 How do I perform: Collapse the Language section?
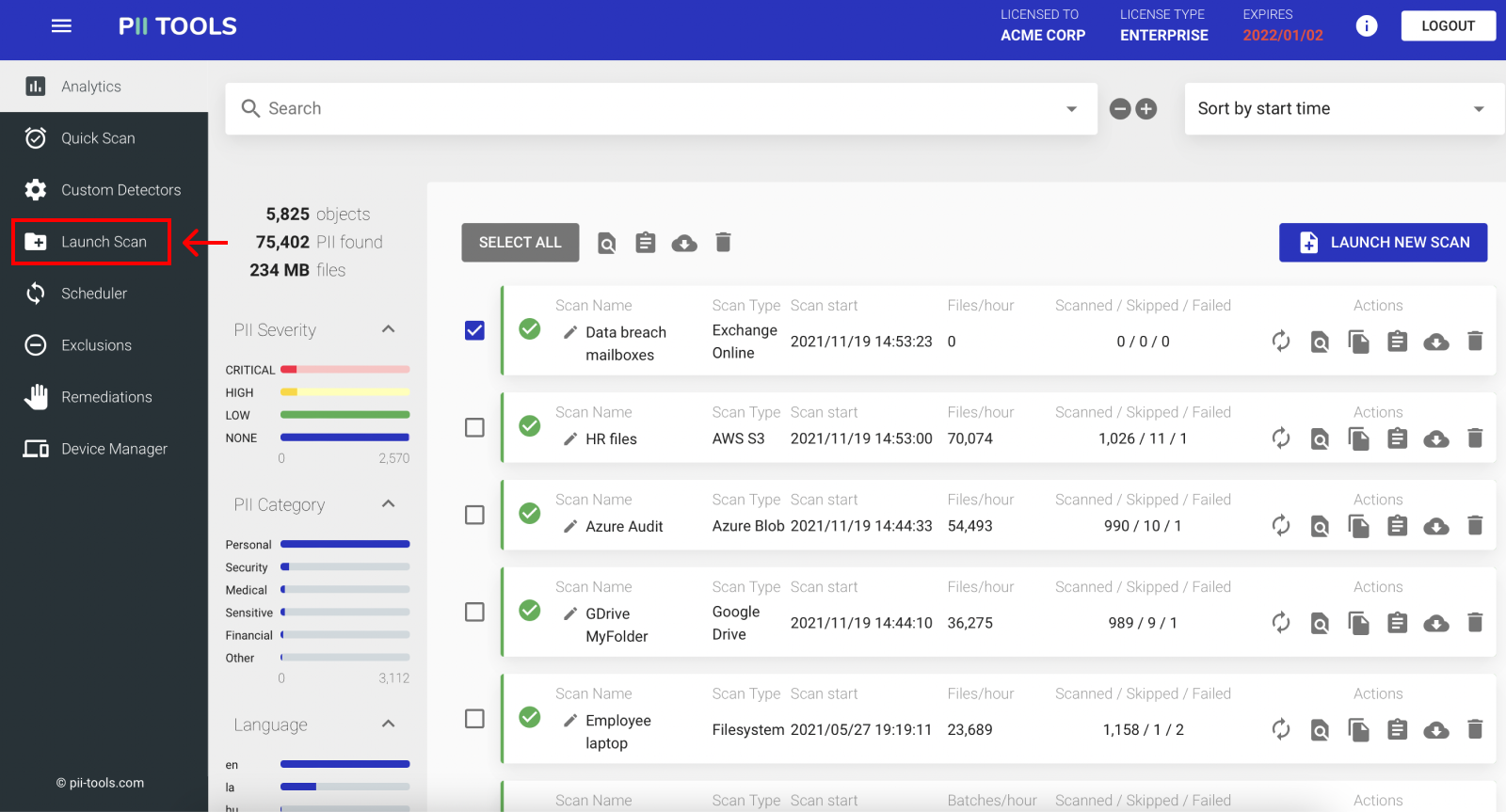click(x=388, y=724)
